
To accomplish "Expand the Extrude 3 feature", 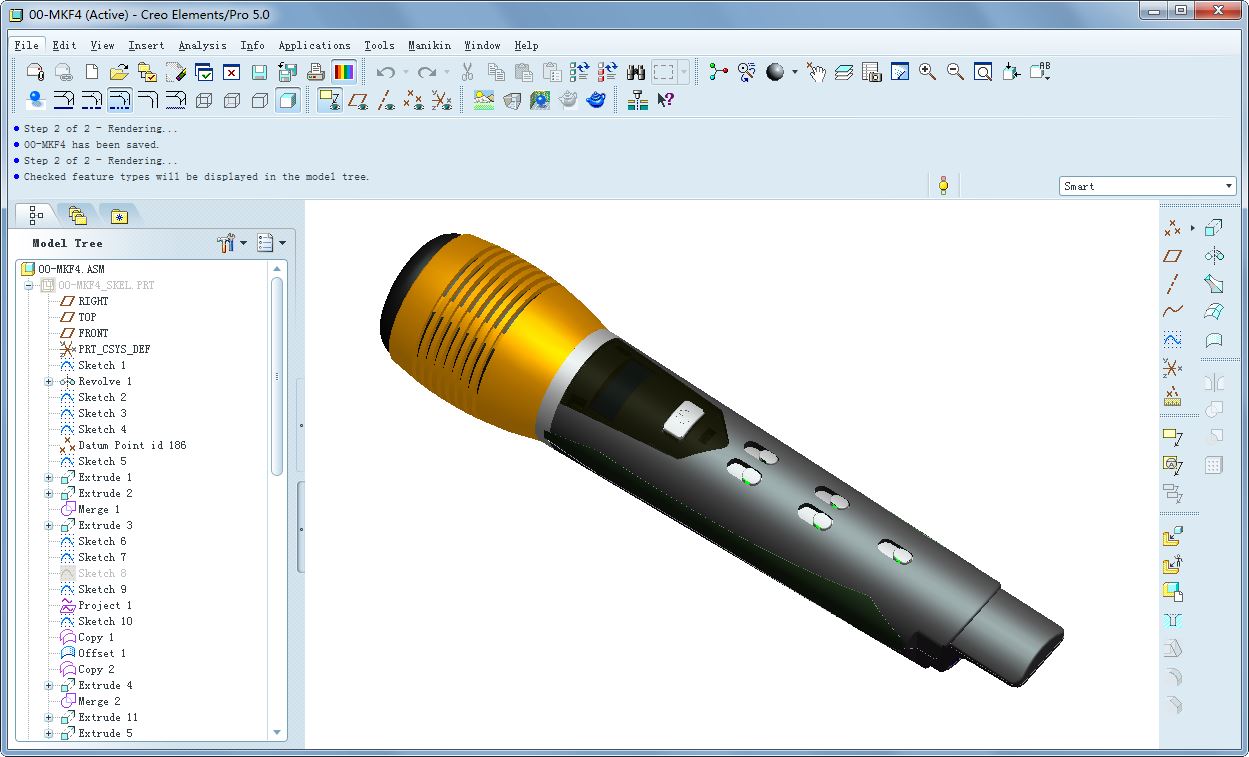I will click(x=49, y=525).
